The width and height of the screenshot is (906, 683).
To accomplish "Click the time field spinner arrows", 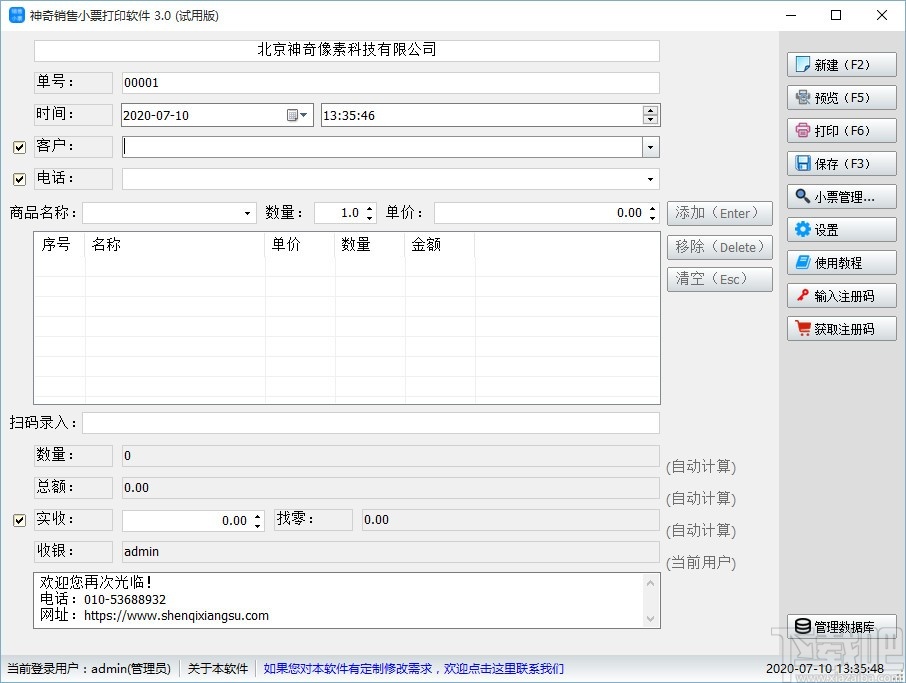I will [651, 115].
